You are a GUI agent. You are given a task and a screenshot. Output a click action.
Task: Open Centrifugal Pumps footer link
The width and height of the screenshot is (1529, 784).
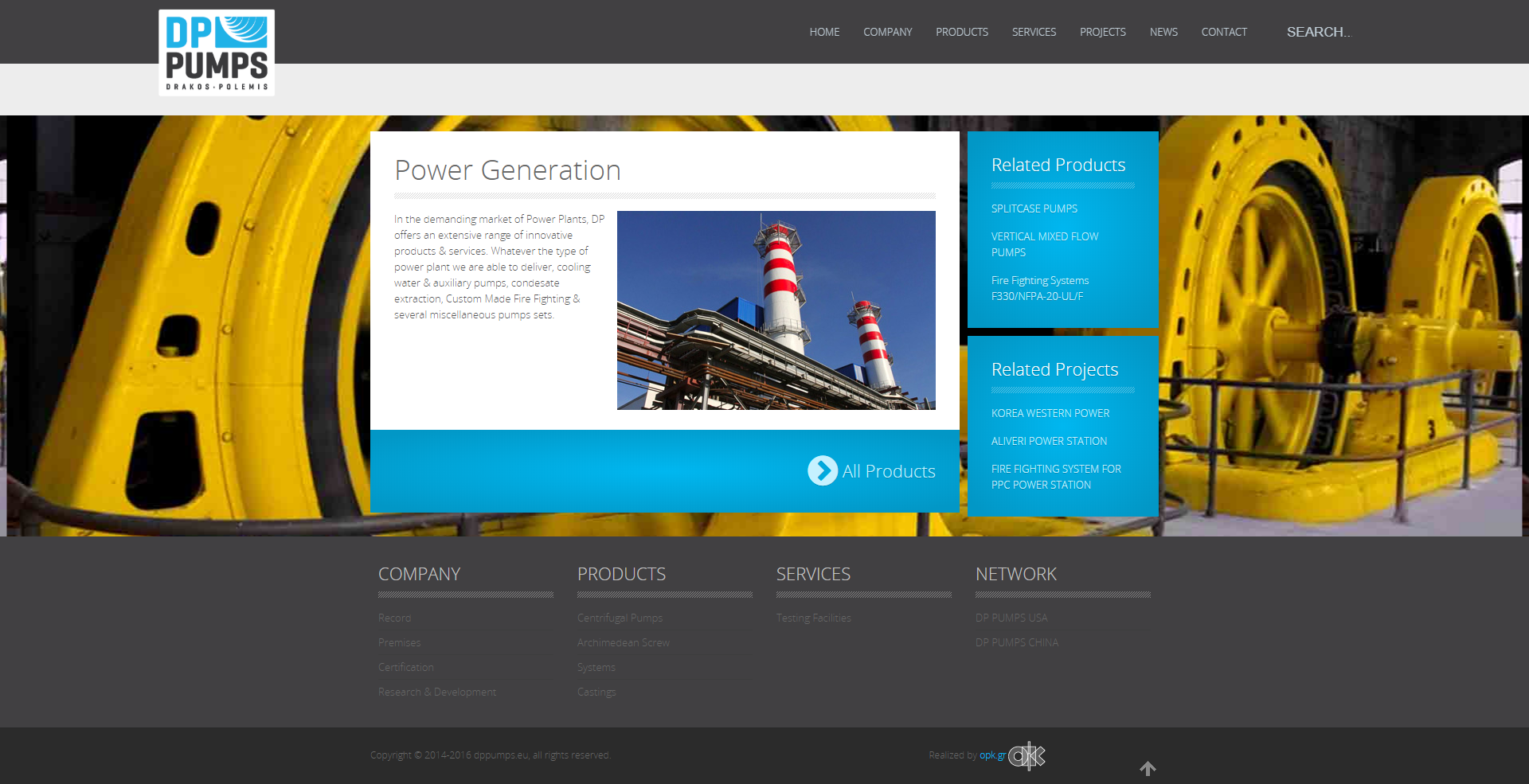pos(620,618)
